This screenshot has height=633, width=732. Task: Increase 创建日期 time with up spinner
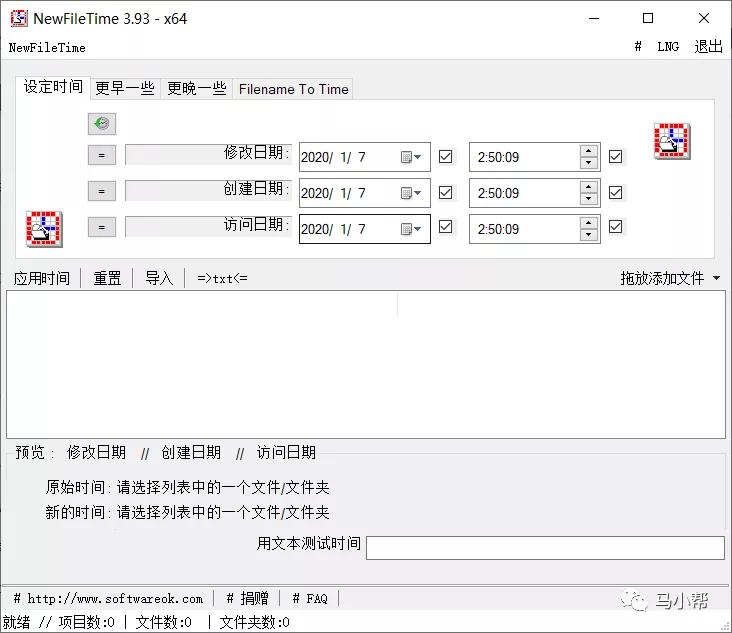tap(589, 187)
